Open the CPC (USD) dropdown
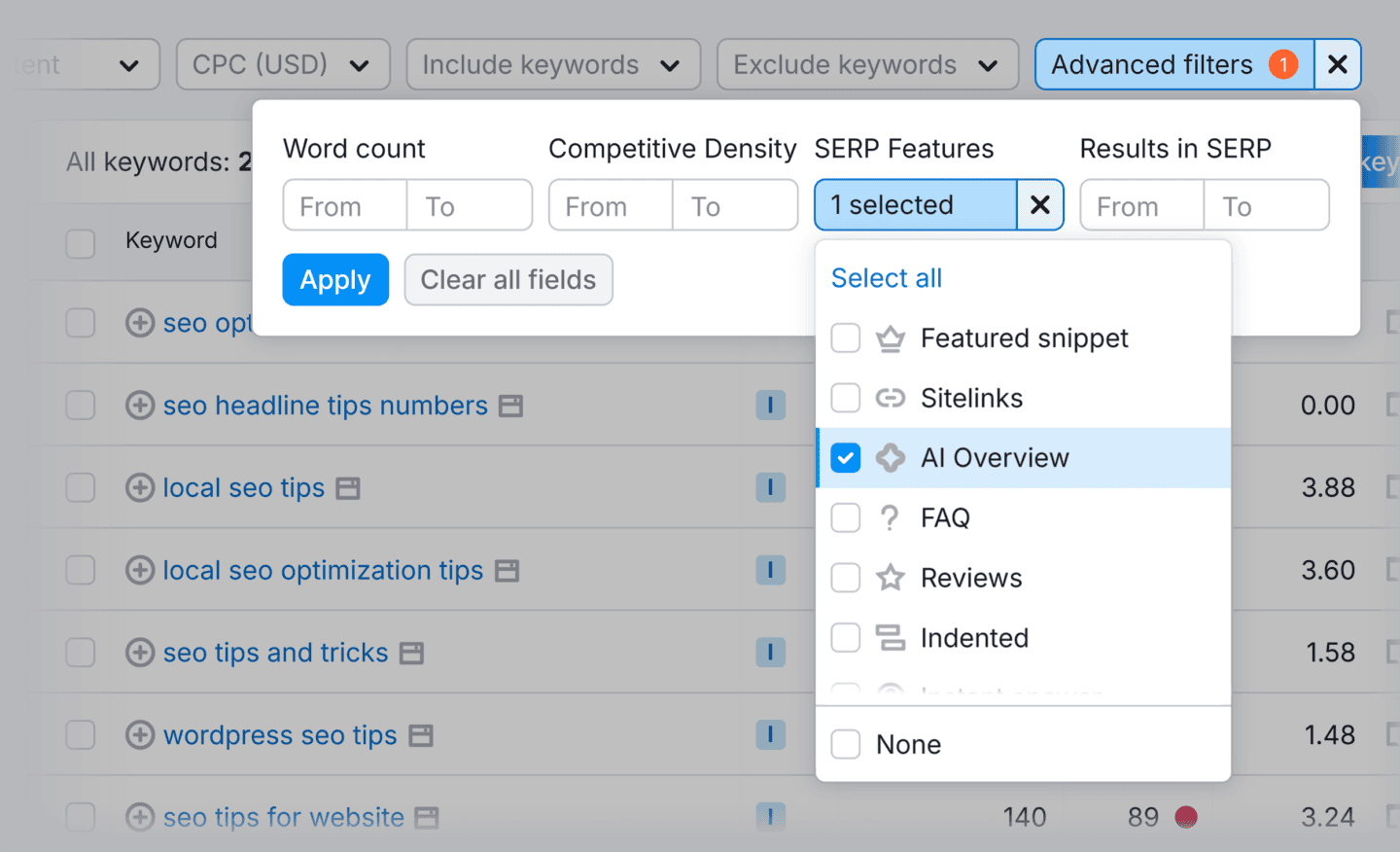The height and width of the screenshot is (852, 1400). click(x=282, y=64)
